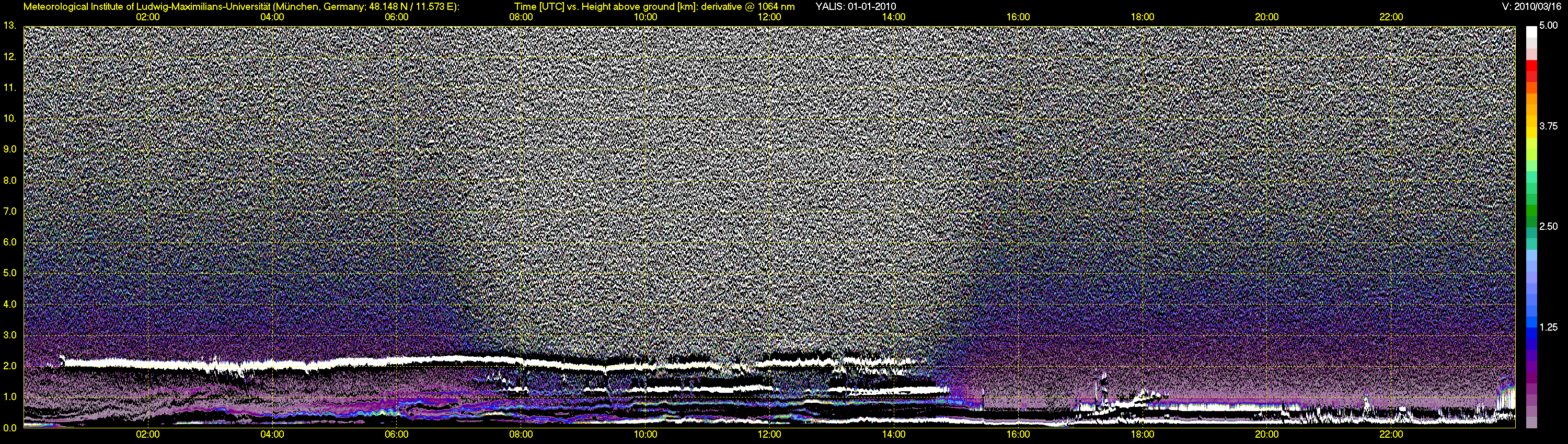Click the 0.0 height axis label

10,428
